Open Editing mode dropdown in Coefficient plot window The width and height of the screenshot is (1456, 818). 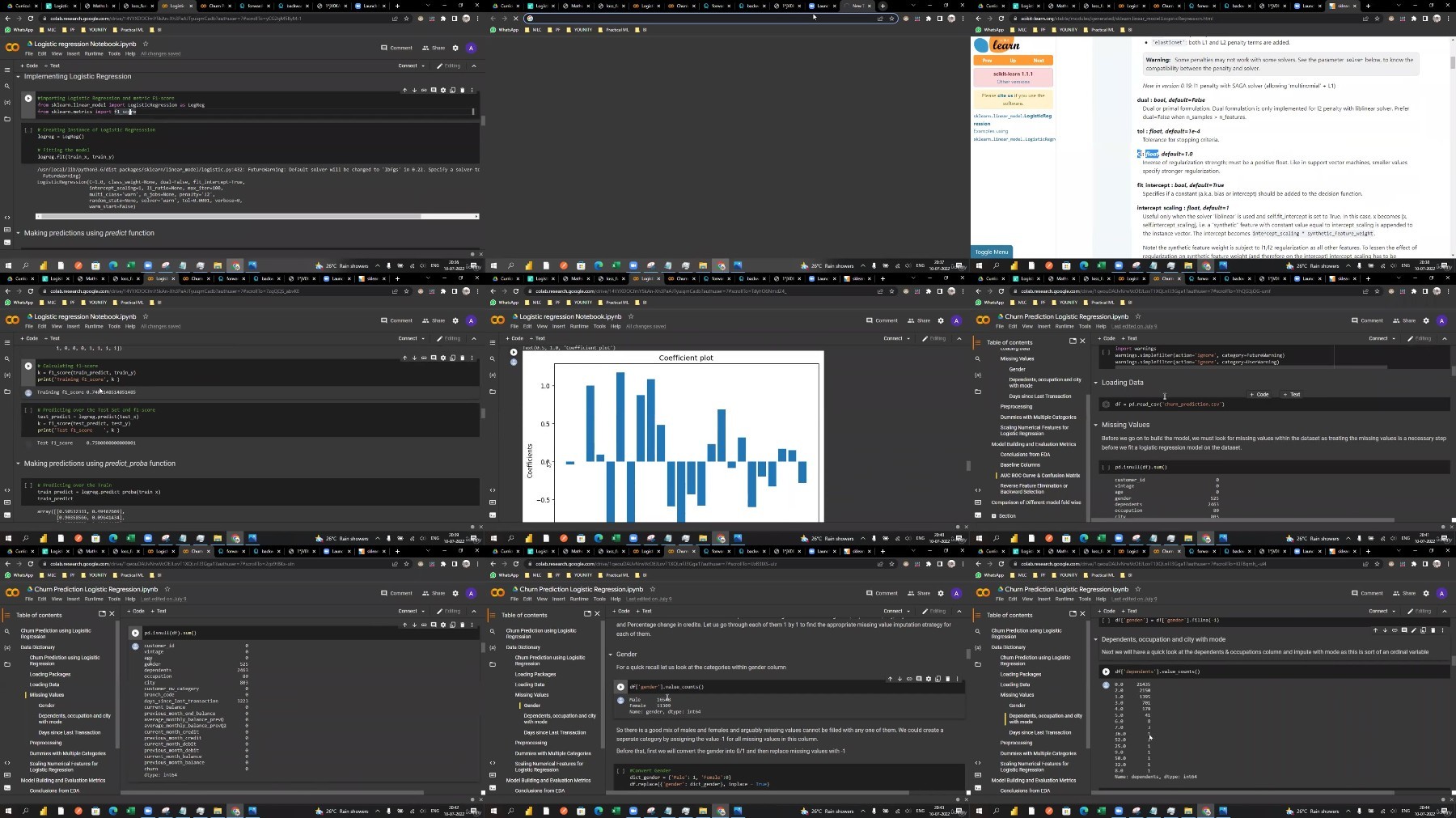[x=934, y=338]
